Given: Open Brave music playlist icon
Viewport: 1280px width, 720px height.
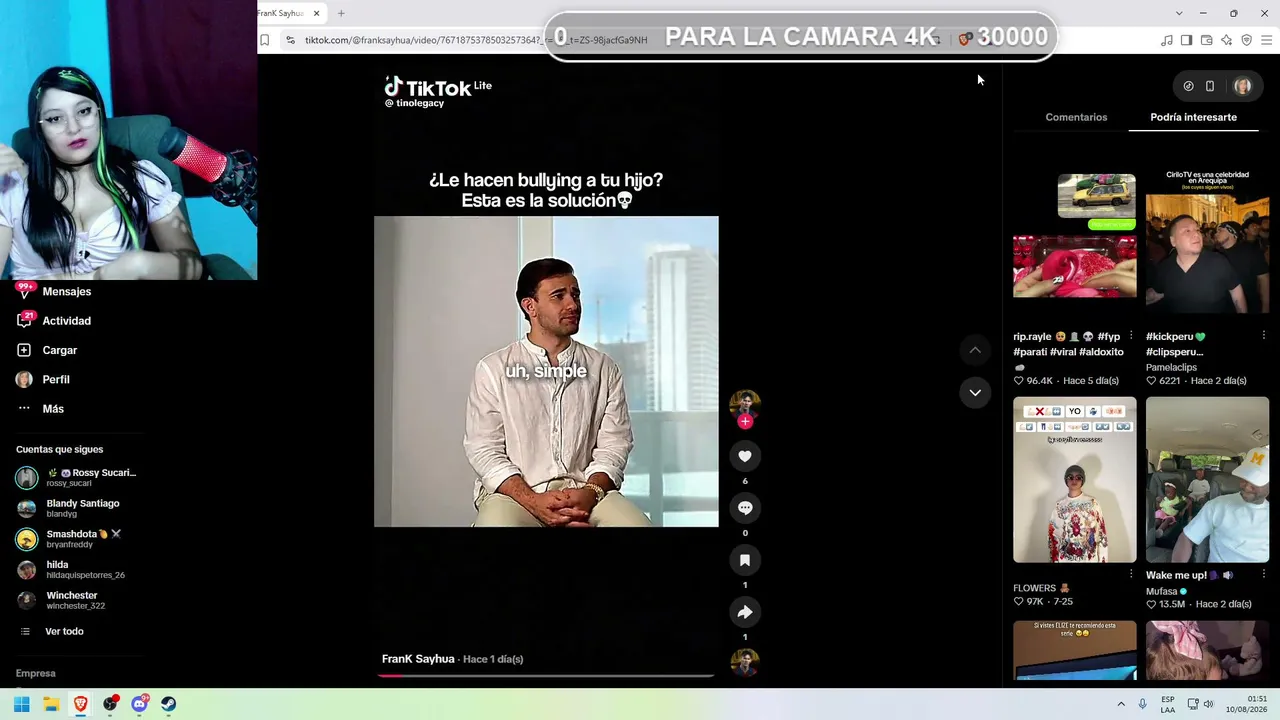Looking at the screenshot, I should click(1167, 40).
